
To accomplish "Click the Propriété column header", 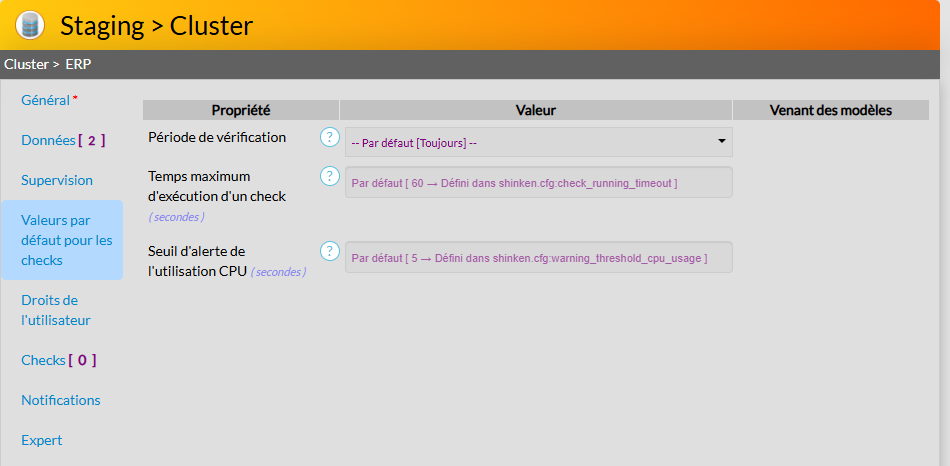I will click(241, 110).
